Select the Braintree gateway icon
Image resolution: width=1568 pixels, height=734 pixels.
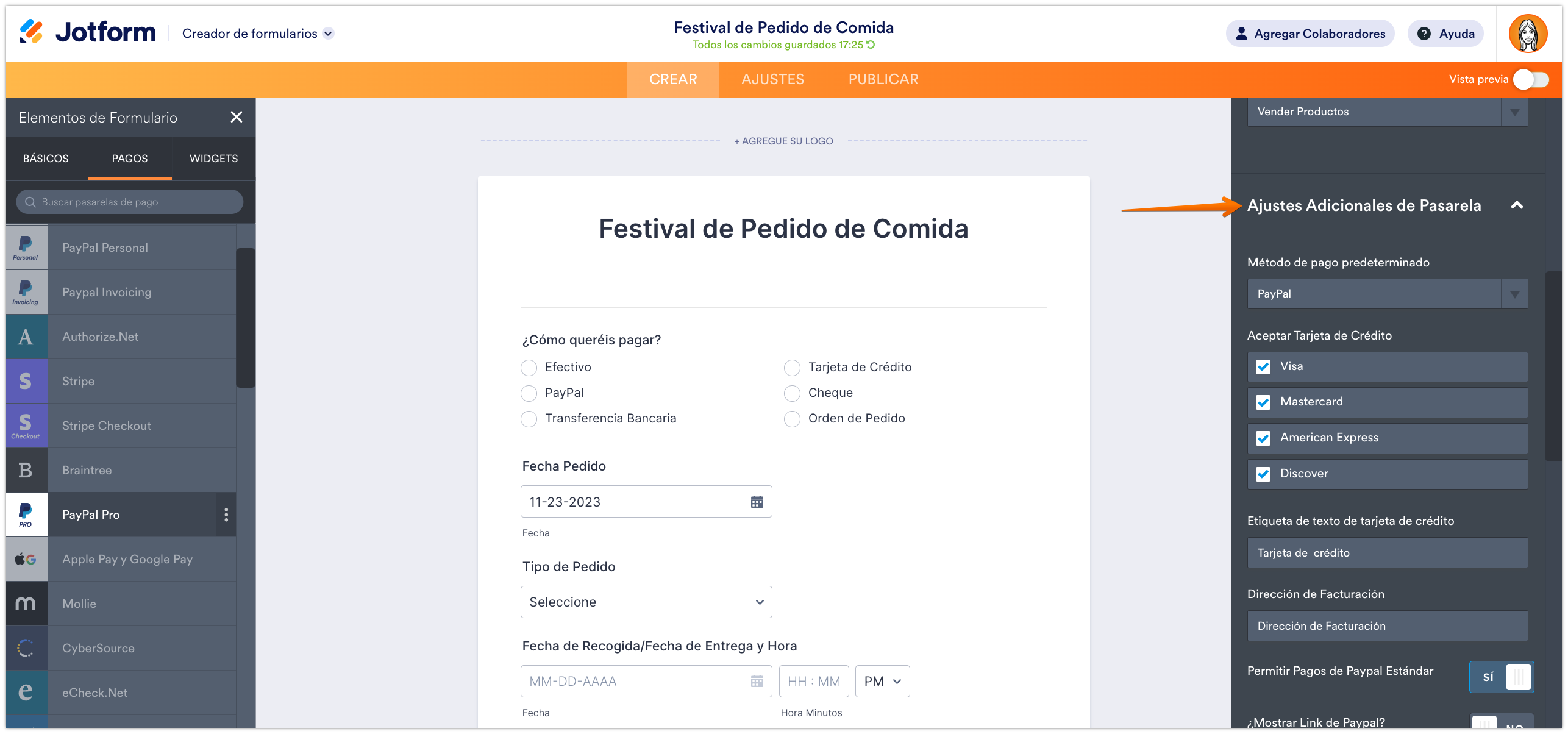[x=26, y=470]
